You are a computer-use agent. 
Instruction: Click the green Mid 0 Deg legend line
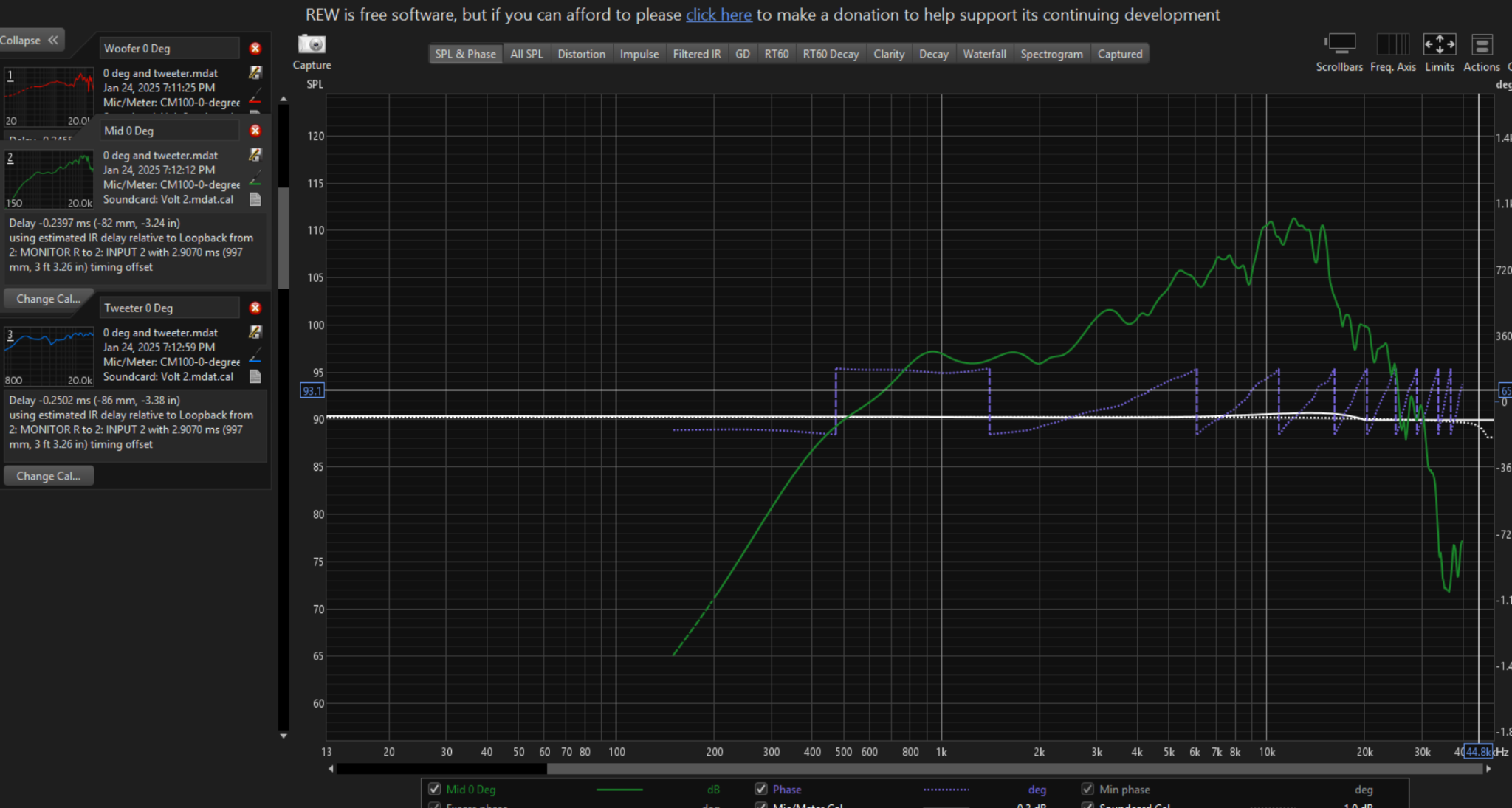[x=619, y=790]
